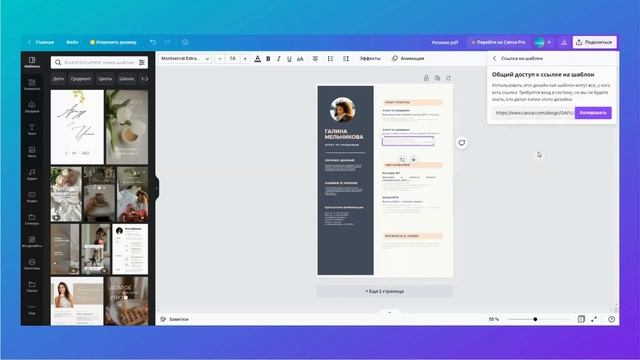The width and height of the screenshot is (640, 360).
Task: Open the Файл menu
Action: pyautogui.click(x=72, y=42)
